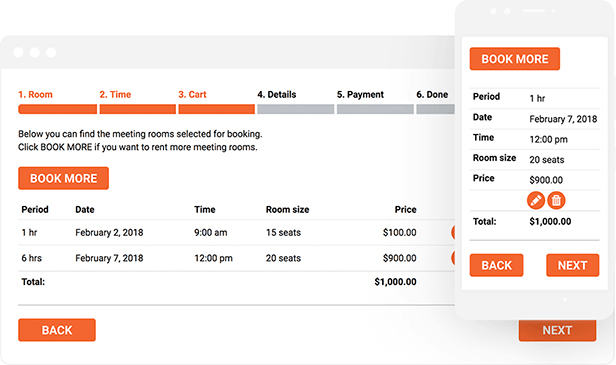
Task: Jump to the 6. Done step
Action: tap(432, 95)
